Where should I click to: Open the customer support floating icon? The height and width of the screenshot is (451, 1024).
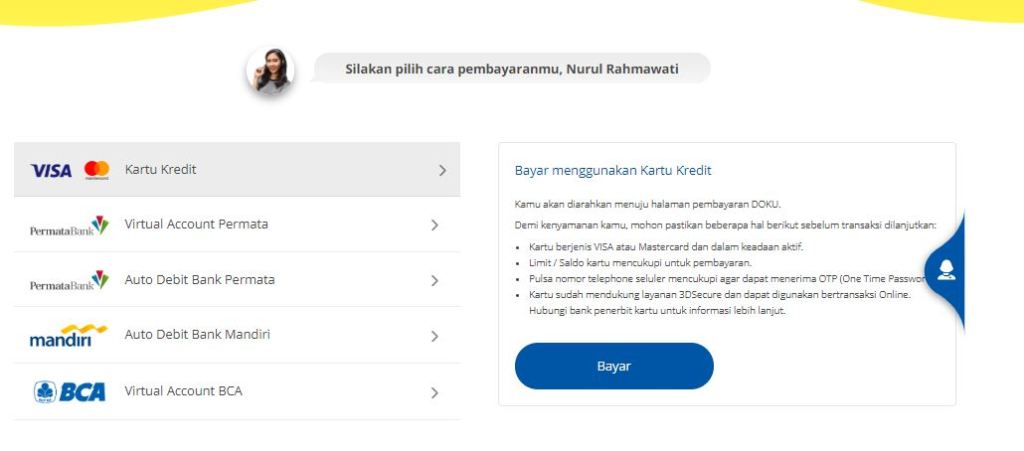[945, 270]
